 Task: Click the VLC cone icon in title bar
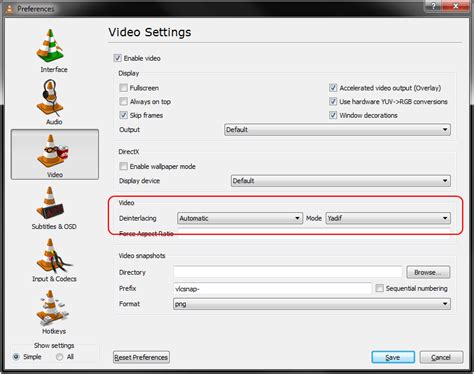coord(9,9)
